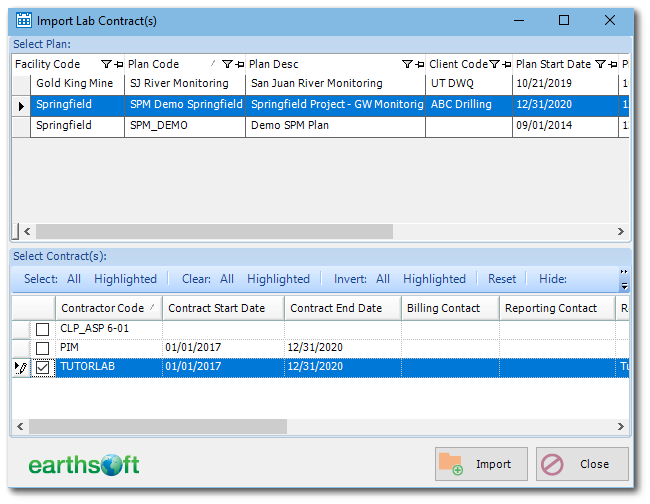Image resolution: width=650 pixels, height=504 pixels.
Task: Check the CLP_ASP 6-01 contract checkbox
Action: (x=42, y=329)
